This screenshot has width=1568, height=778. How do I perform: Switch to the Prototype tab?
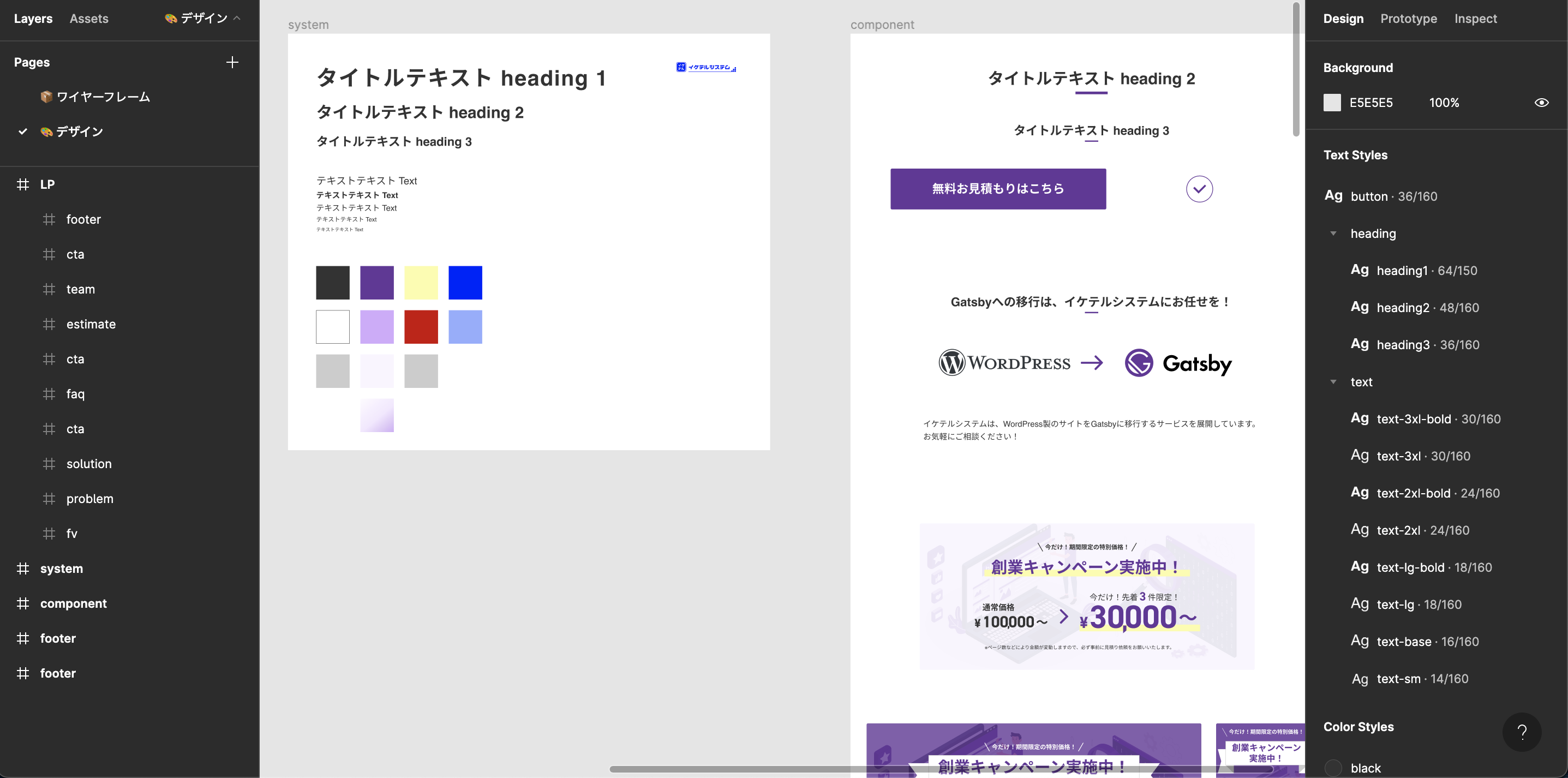point(1408,18)
